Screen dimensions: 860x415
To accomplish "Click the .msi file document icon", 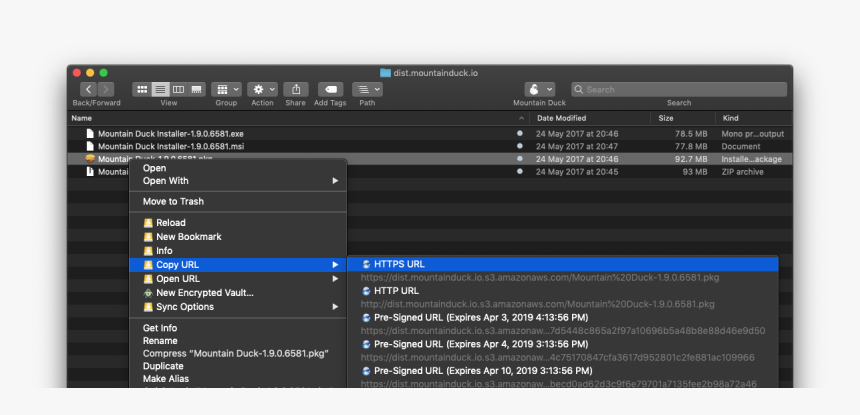I will click(90, 146).
